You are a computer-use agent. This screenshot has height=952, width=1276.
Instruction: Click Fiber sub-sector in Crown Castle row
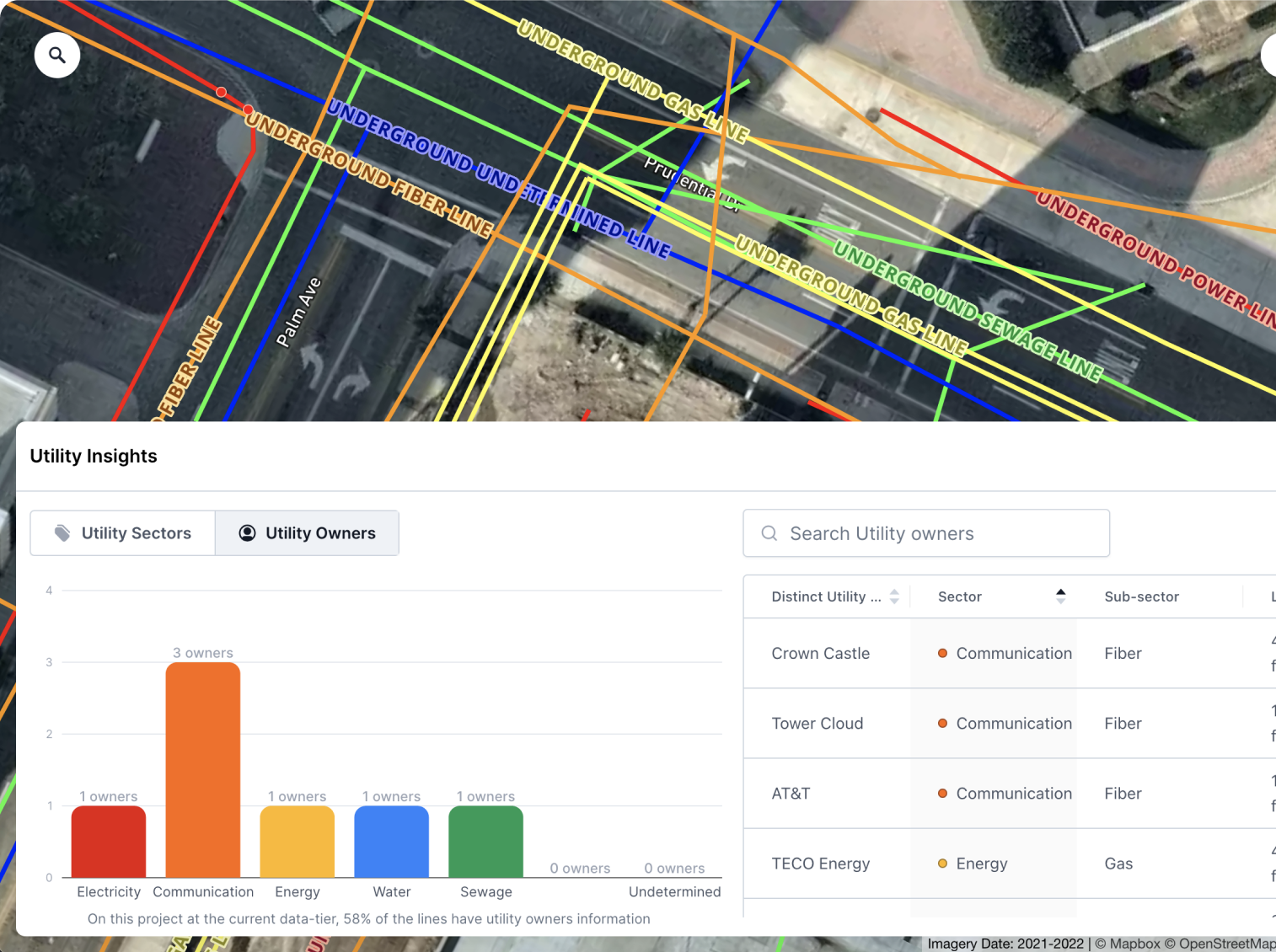tap(1123, 654)
